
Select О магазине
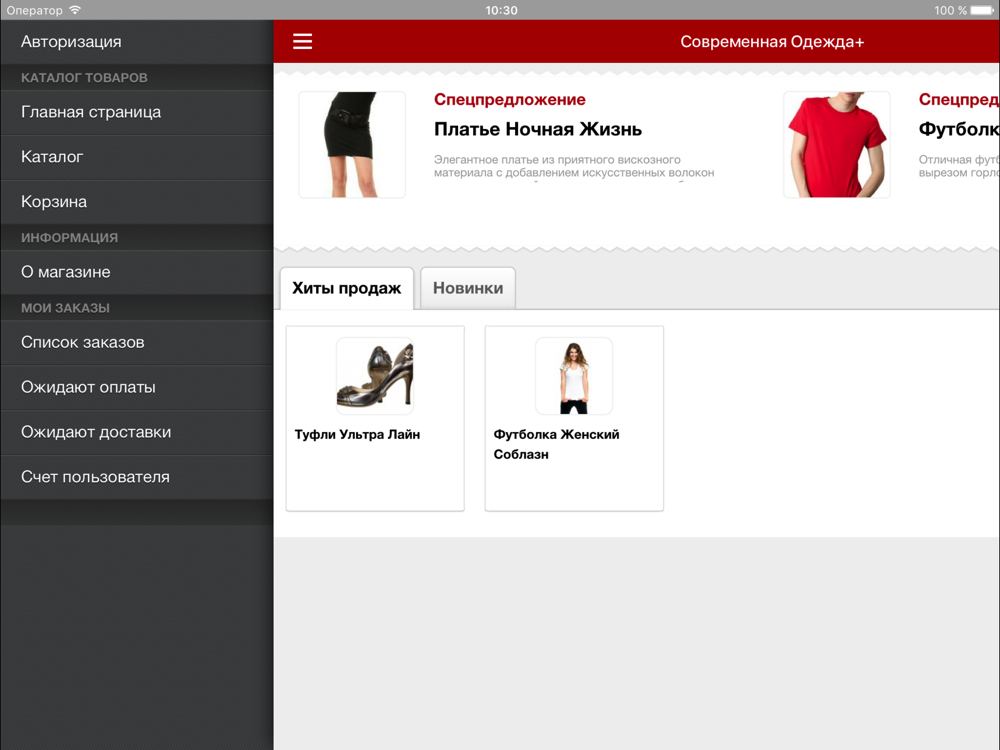tap(136, 272)
